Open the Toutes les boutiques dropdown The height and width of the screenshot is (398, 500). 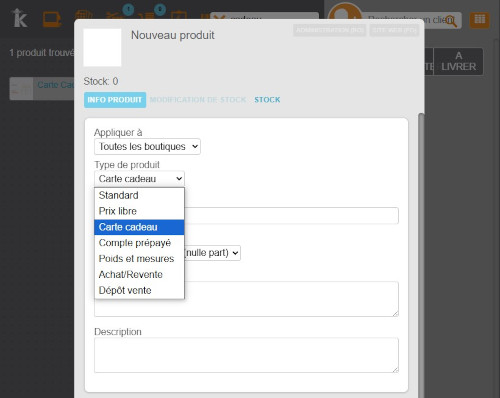147,147
